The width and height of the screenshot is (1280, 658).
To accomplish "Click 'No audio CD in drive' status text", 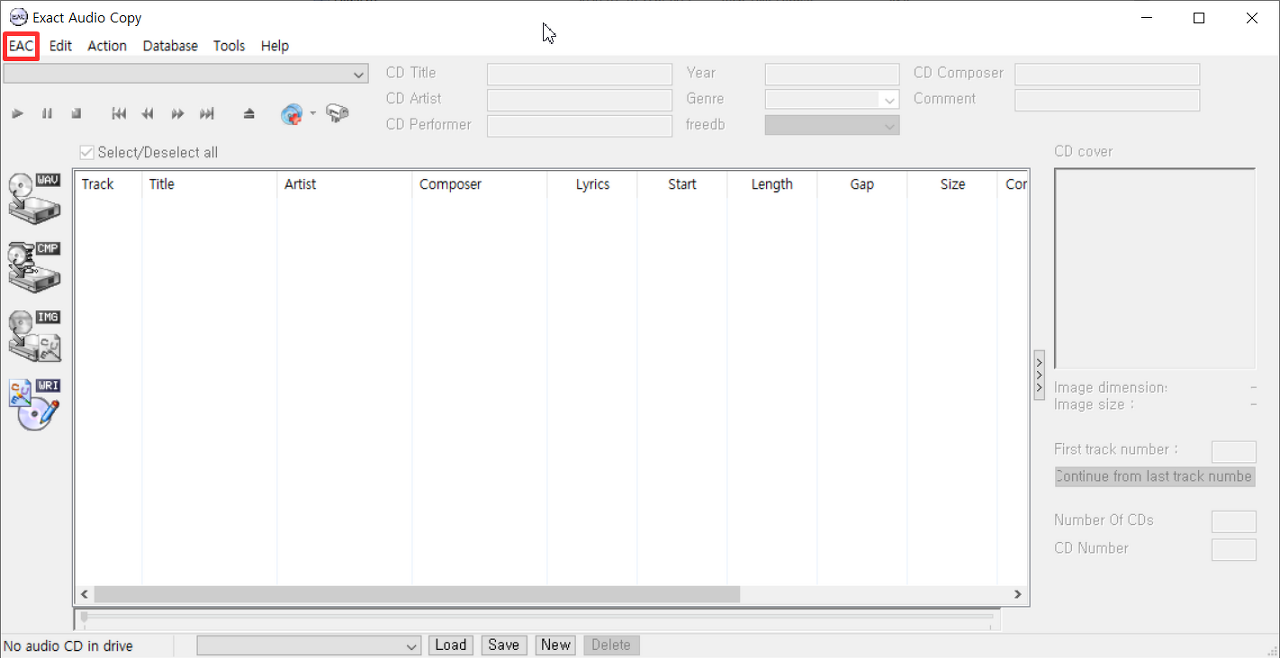I will coord(68,646).
